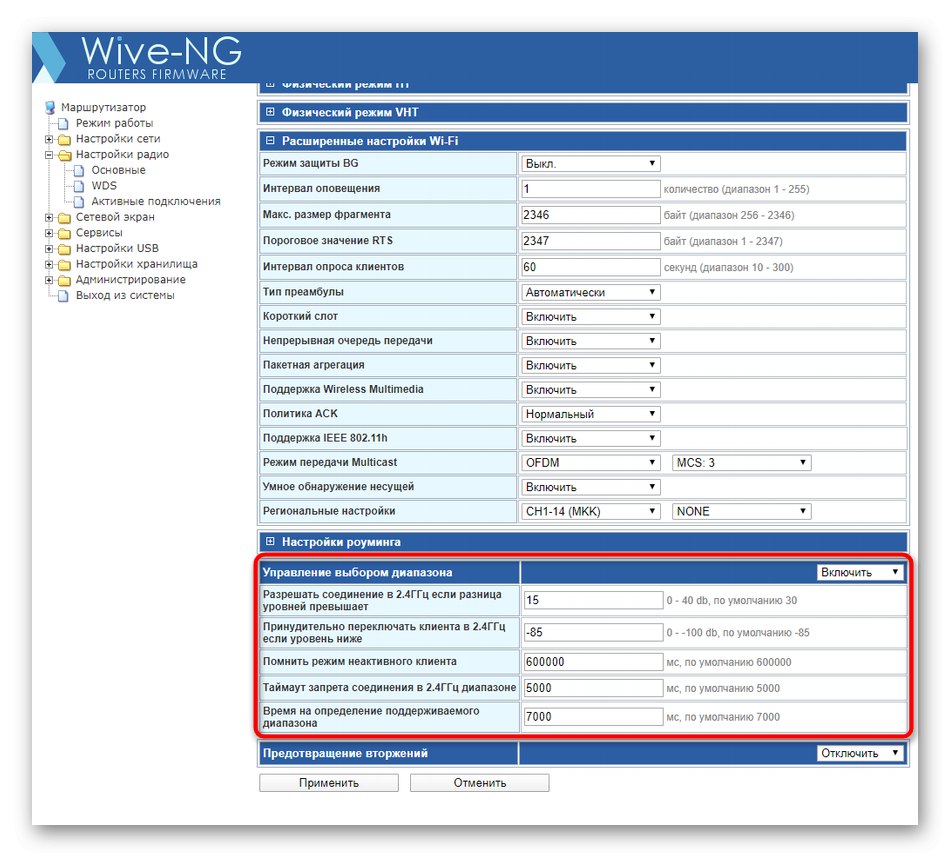Open the Активные подключения page
Image resolution: width=950 pixels, height=857 pixels.
(156, 202)
